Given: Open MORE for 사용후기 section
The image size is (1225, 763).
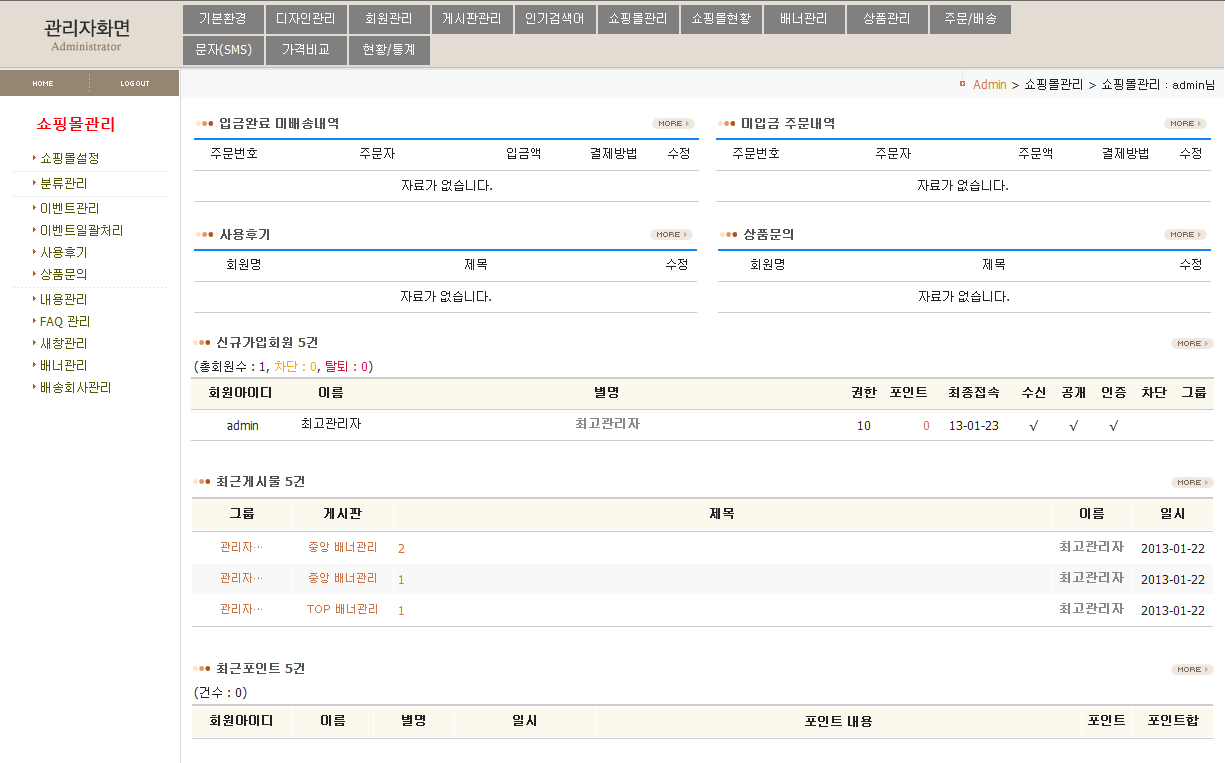Looking at the screenshot, I should [x=671, y=235].
